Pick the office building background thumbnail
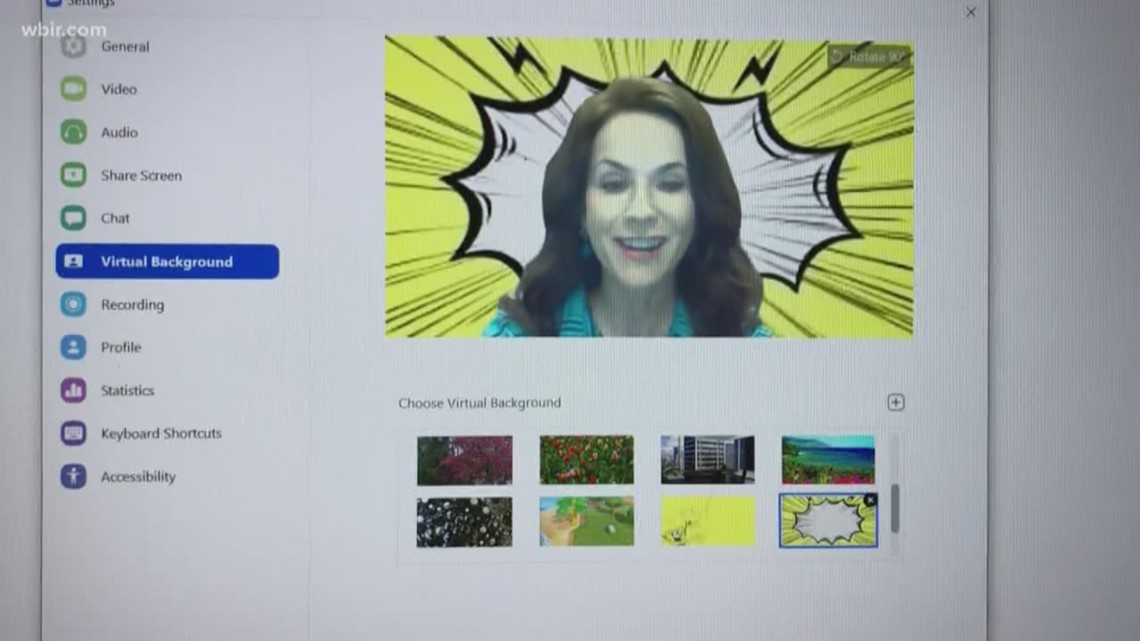The width and height of the screenshot is (1140, 641). [x=707, y=460]
